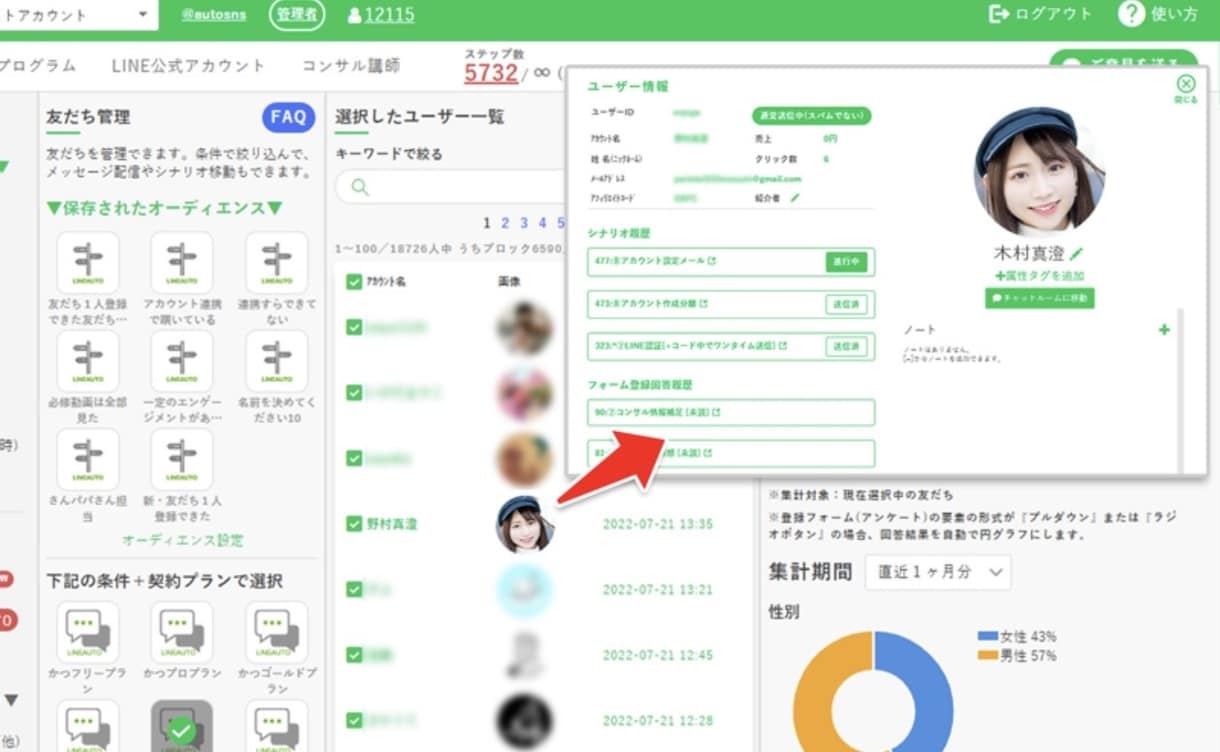Click the magnifier icon in keyword search
Image resolution: width=1220 pixels, height=752 pixels.
(361, 187)
